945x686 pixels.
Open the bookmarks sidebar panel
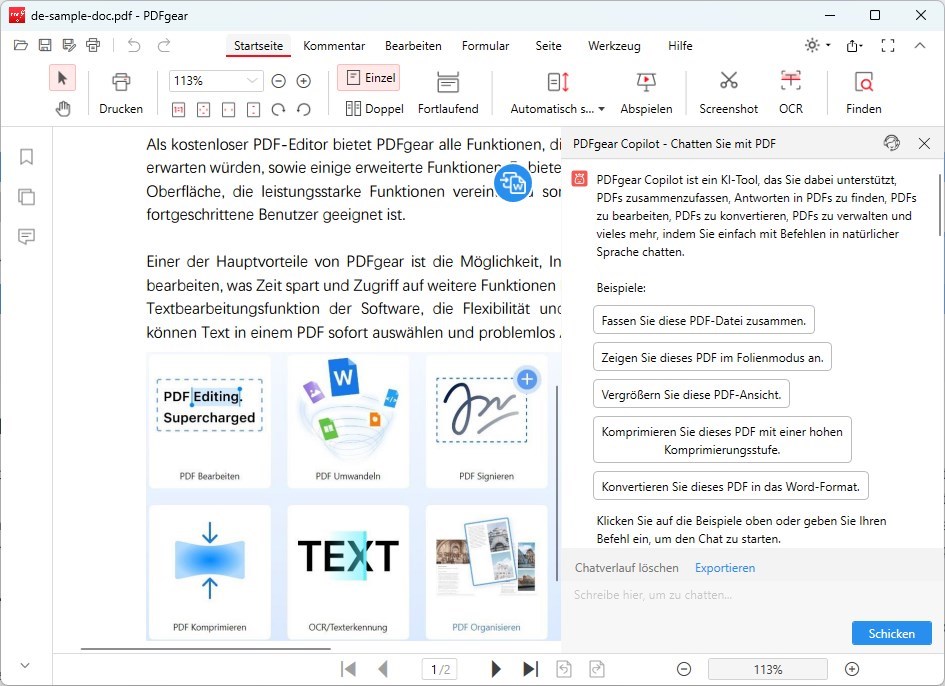[x=26, y=157]
